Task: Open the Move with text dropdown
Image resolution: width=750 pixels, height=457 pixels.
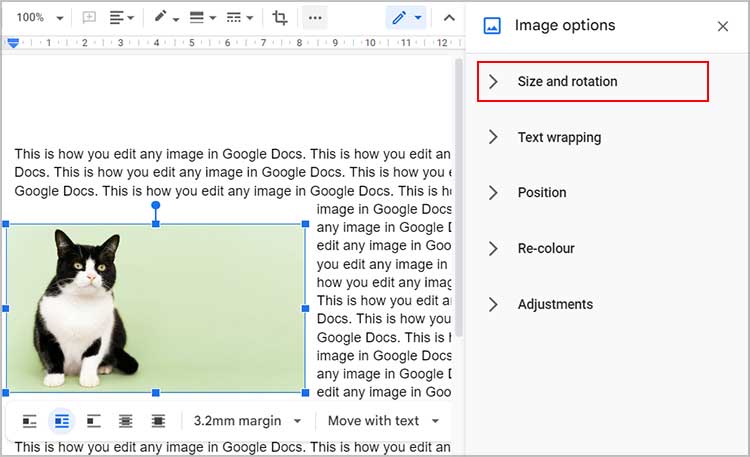Action: (383, 421)
